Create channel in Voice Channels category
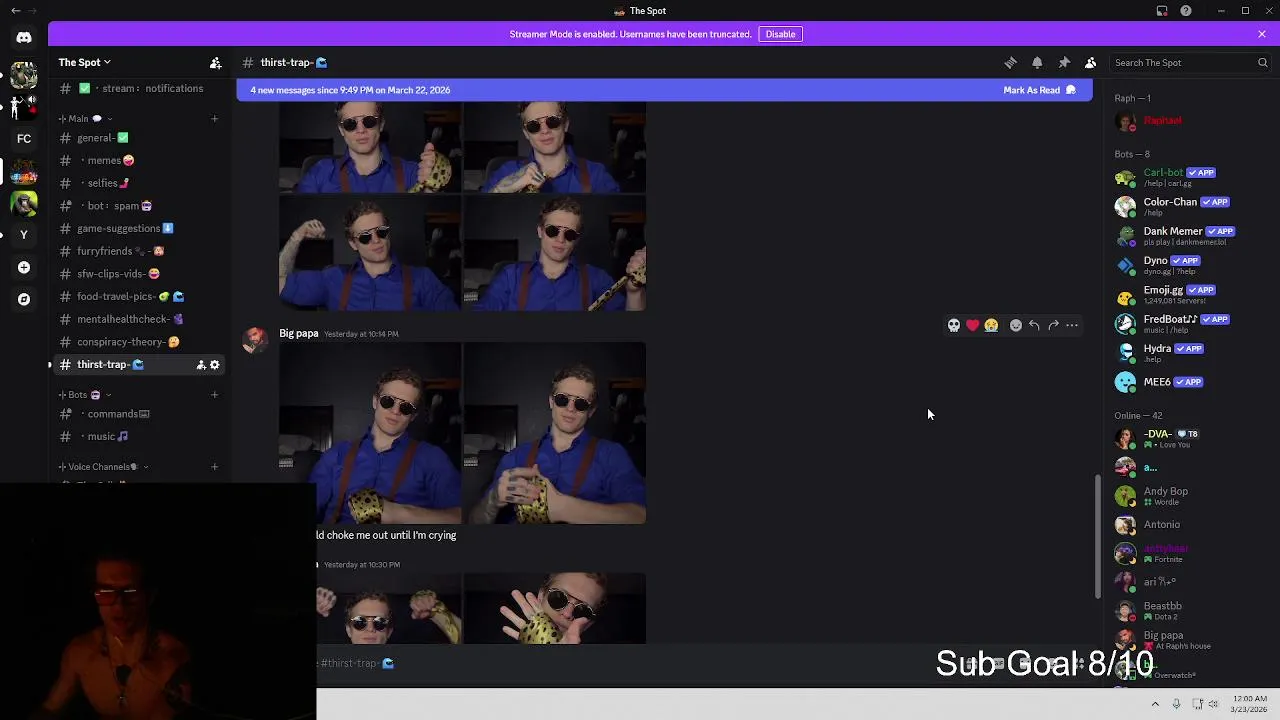This screenshot has width=1280, height=720. pyautogui.click(x=214, y=467)
